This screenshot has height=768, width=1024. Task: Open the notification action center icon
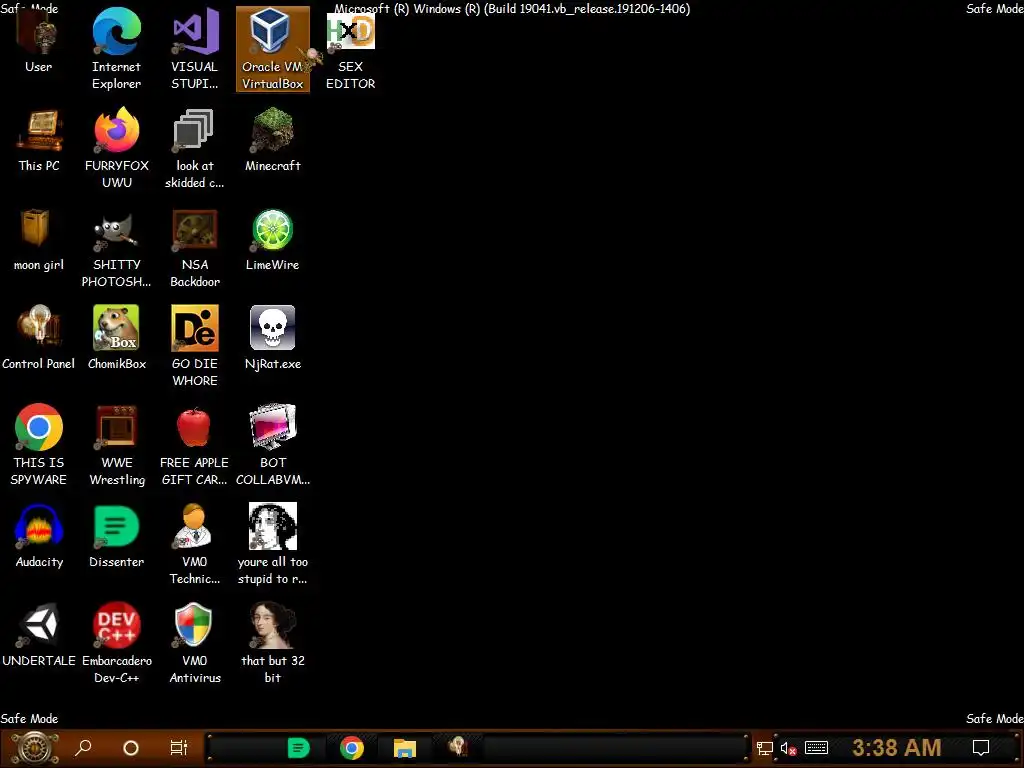pyautogui.click(x=981, y=748)
